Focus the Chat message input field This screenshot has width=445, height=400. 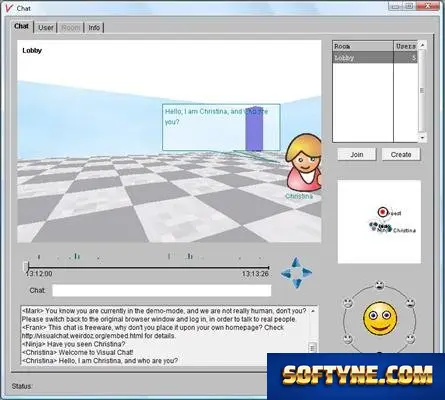coord(162,290)
